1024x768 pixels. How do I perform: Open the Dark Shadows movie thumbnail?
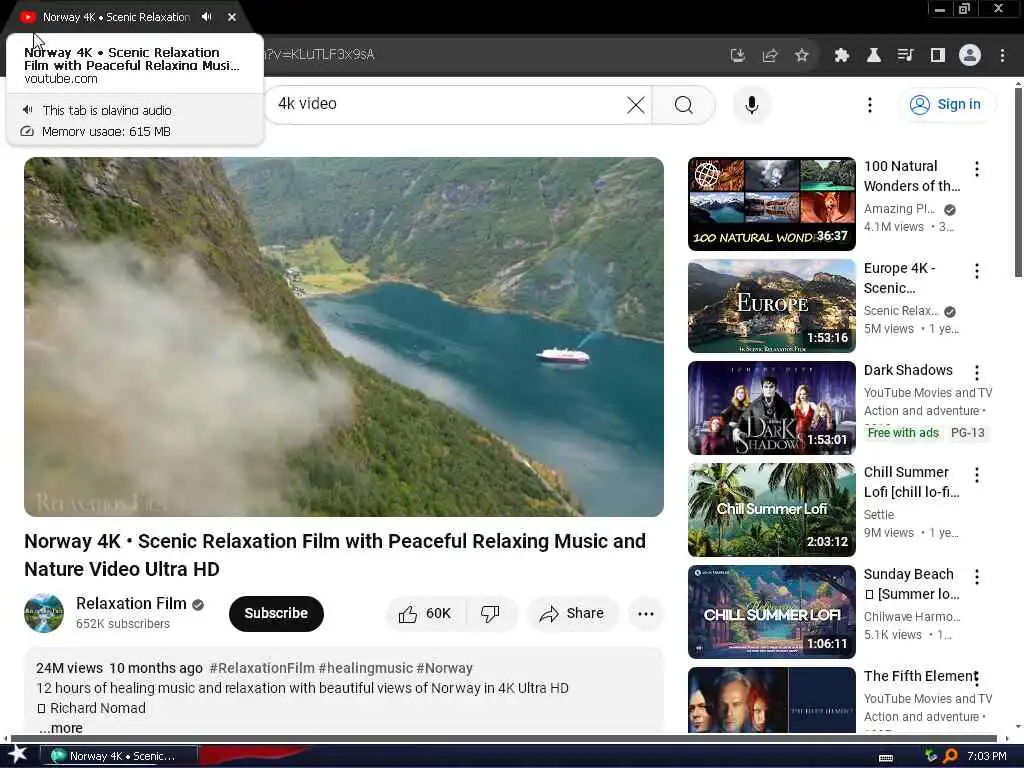771,408
